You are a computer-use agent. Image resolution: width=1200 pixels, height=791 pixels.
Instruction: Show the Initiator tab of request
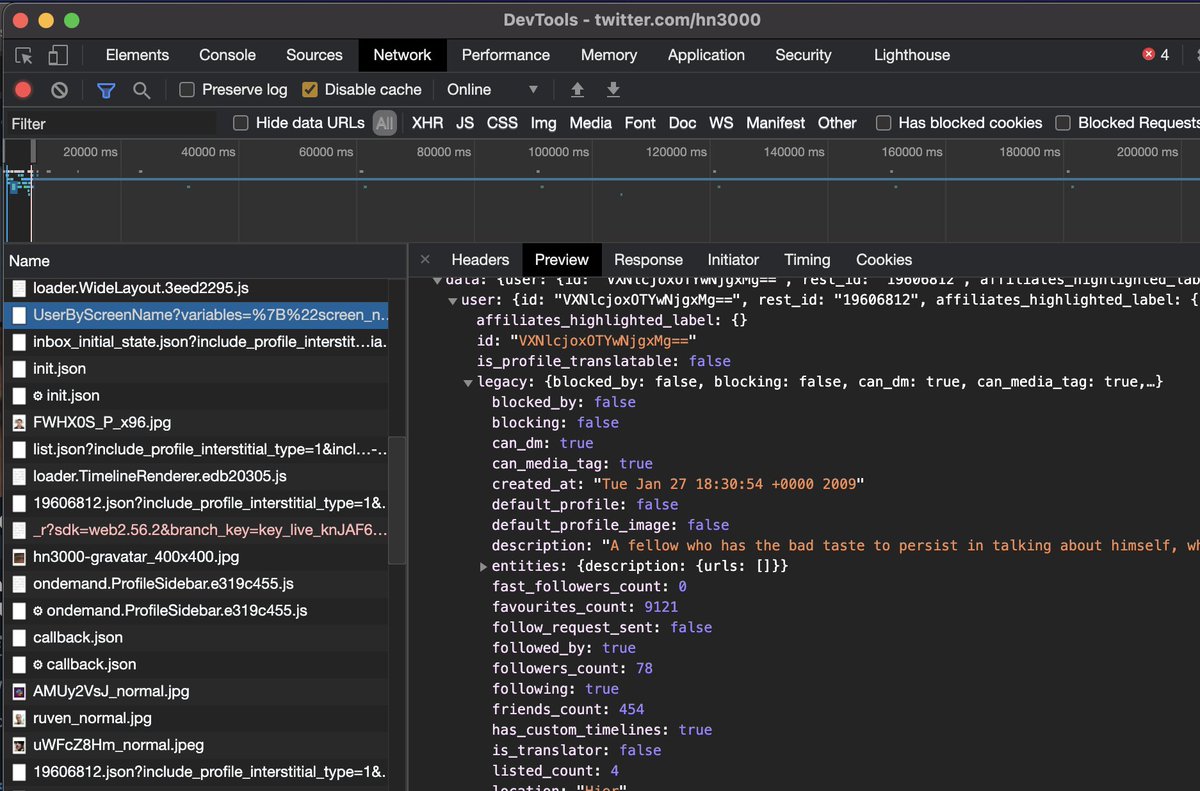(x=733, y=259)
